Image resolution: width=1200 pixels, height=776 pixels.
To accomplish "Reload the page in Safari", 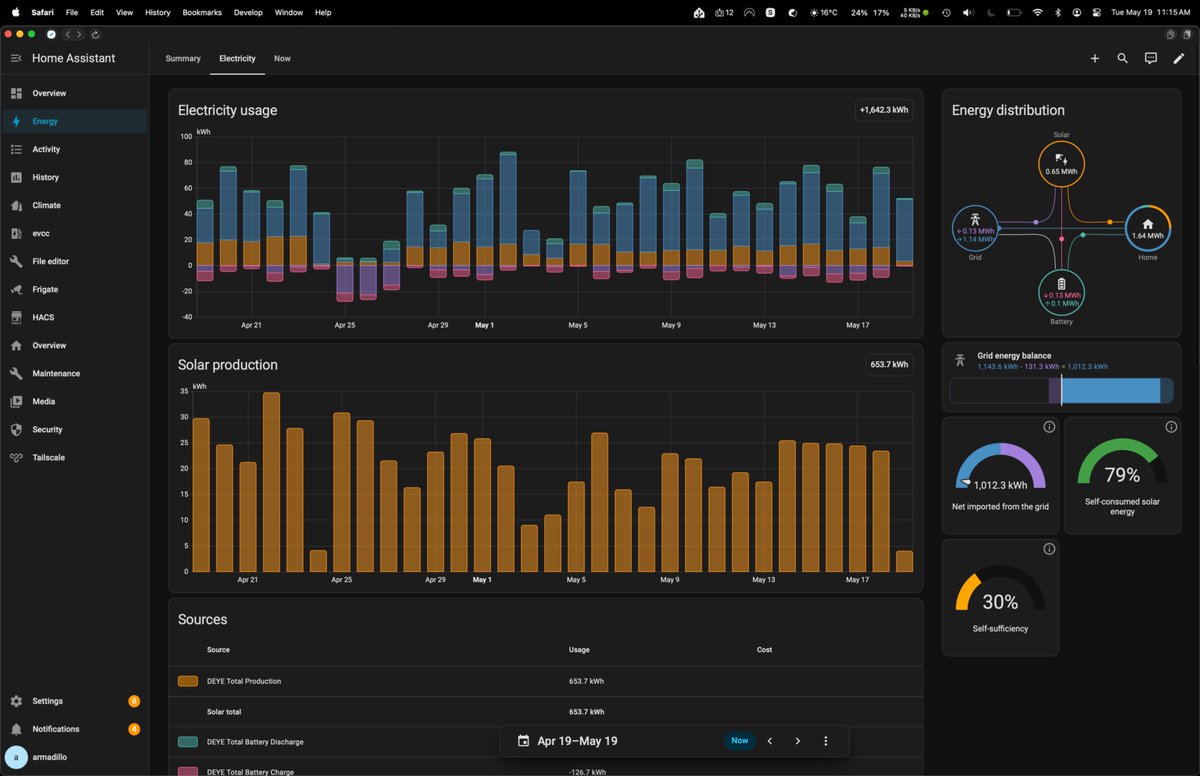I will (x=95, y=34).
